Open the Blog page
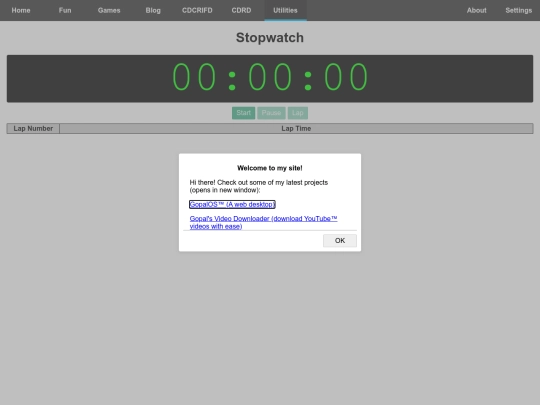This screenshot has height=405, width=540. tap(153, 10)
